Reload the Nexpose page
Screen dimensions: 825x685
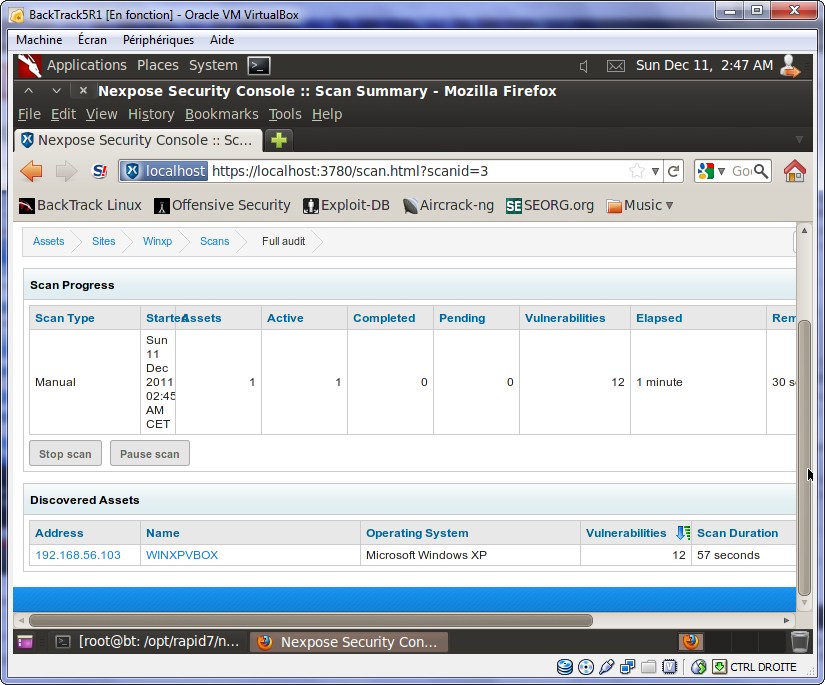click(673, 171)
